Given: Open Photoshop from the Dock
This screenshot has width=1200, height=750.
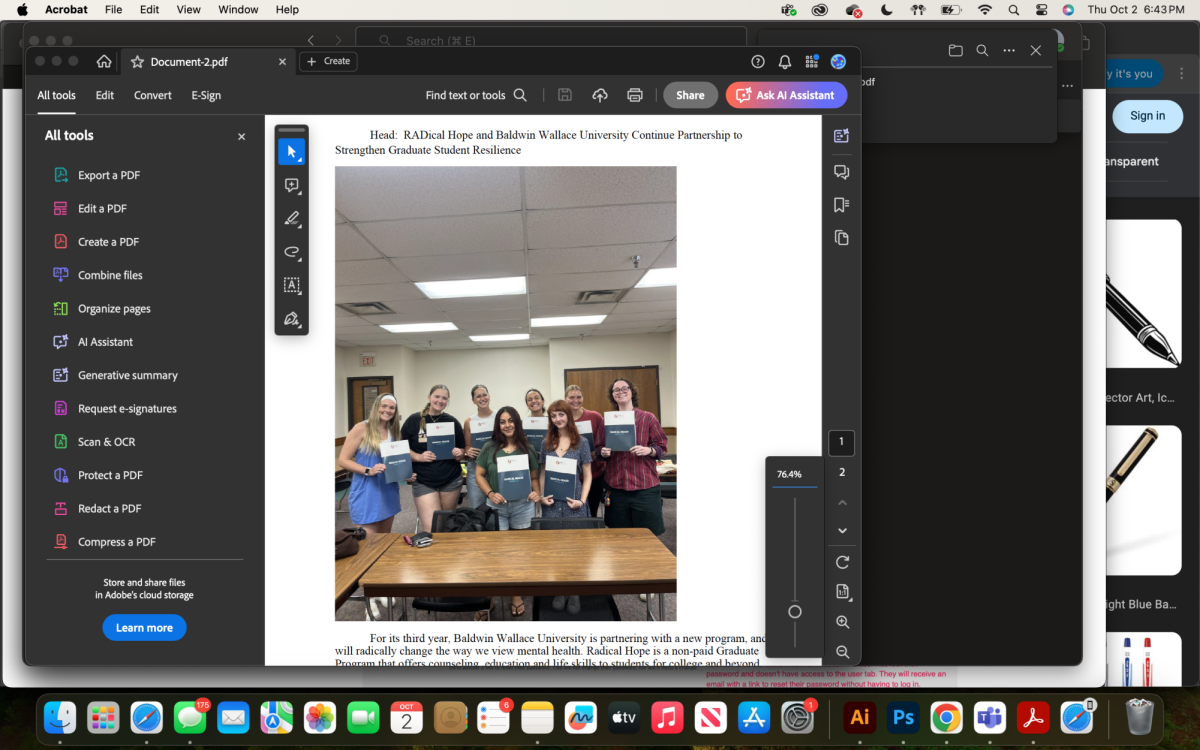Looking at the screenshot, I should [x=903, y=717].
